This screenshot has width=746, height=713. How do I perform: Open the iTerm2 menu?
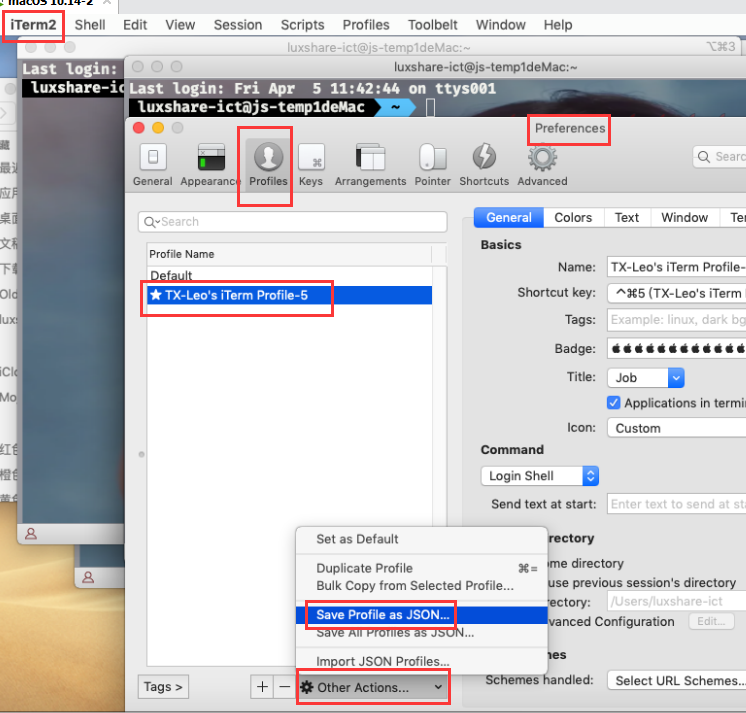[x=33, y=25]
